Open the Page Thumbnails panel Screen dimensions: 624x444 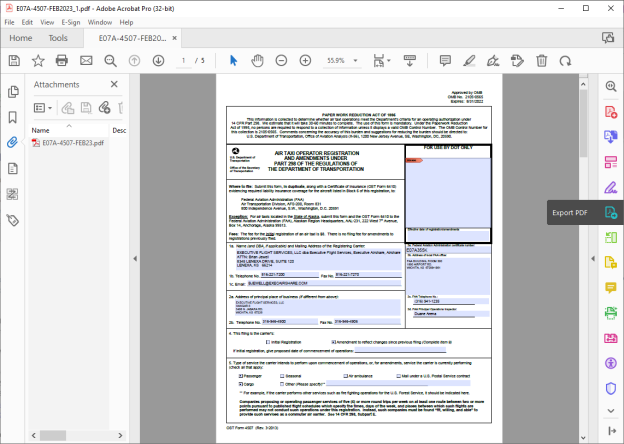[13, 92]
